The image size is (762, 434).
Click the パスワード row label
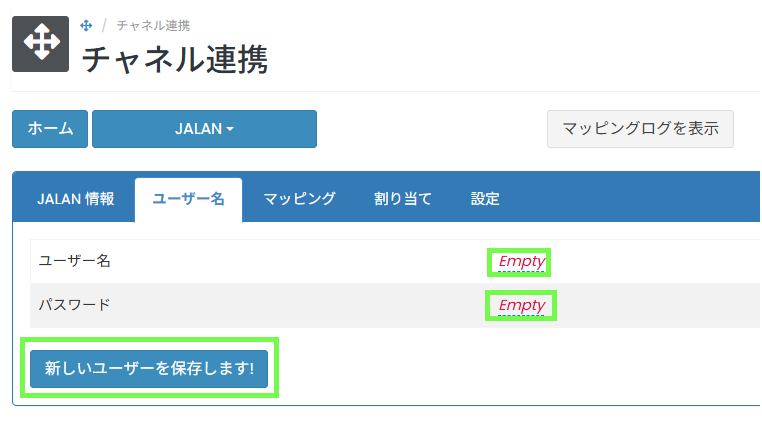point(74,305)
